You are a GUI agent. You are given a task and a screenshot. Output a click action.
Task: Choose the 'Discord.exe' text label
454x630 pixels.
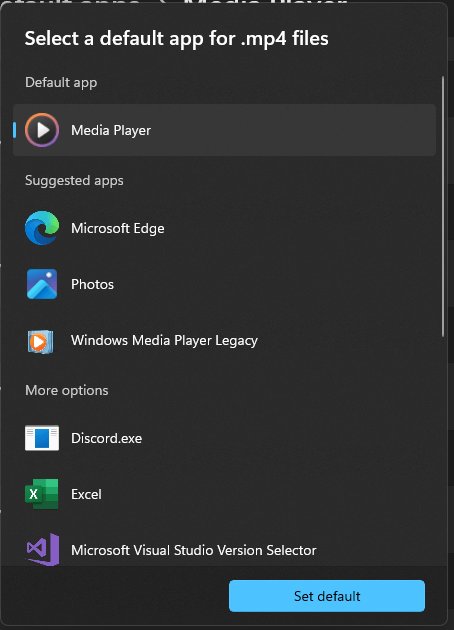[106, 438]
